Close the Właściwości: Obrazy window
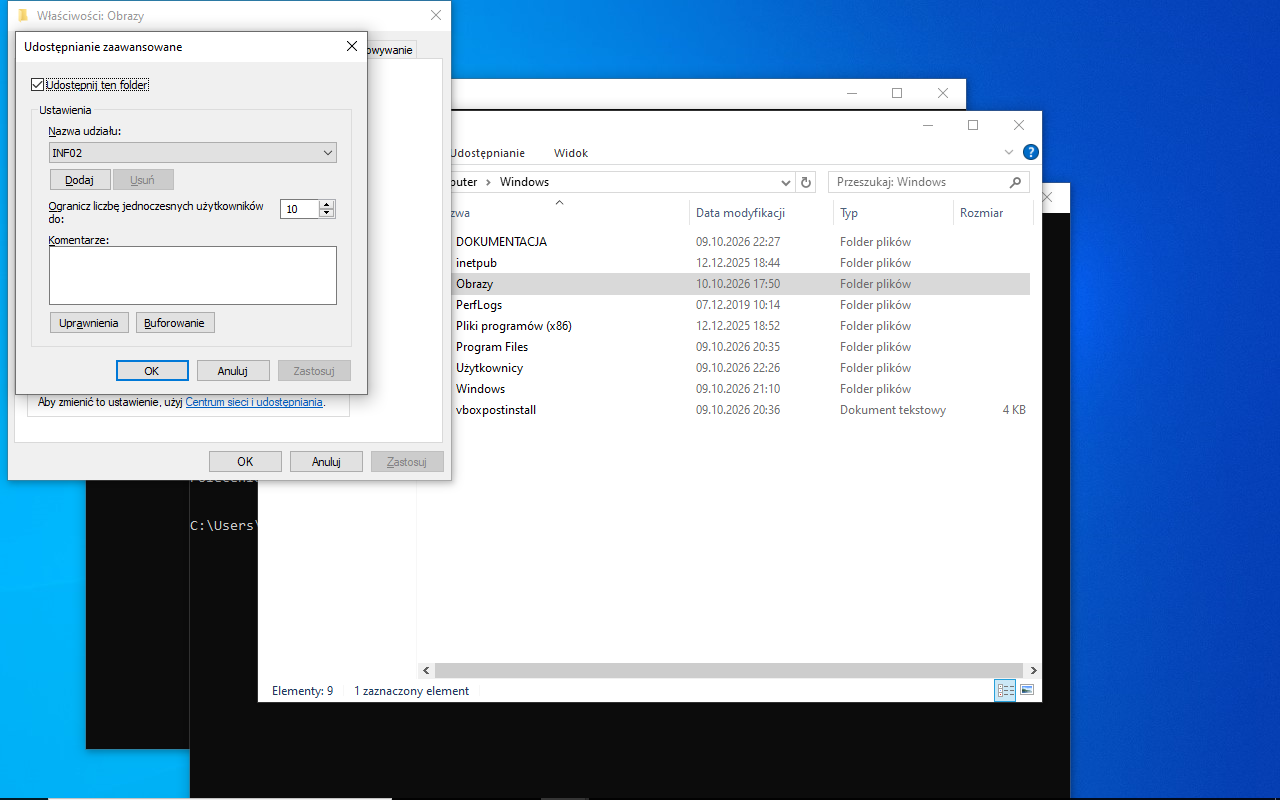1280x800 pixels. pos(436,16)
